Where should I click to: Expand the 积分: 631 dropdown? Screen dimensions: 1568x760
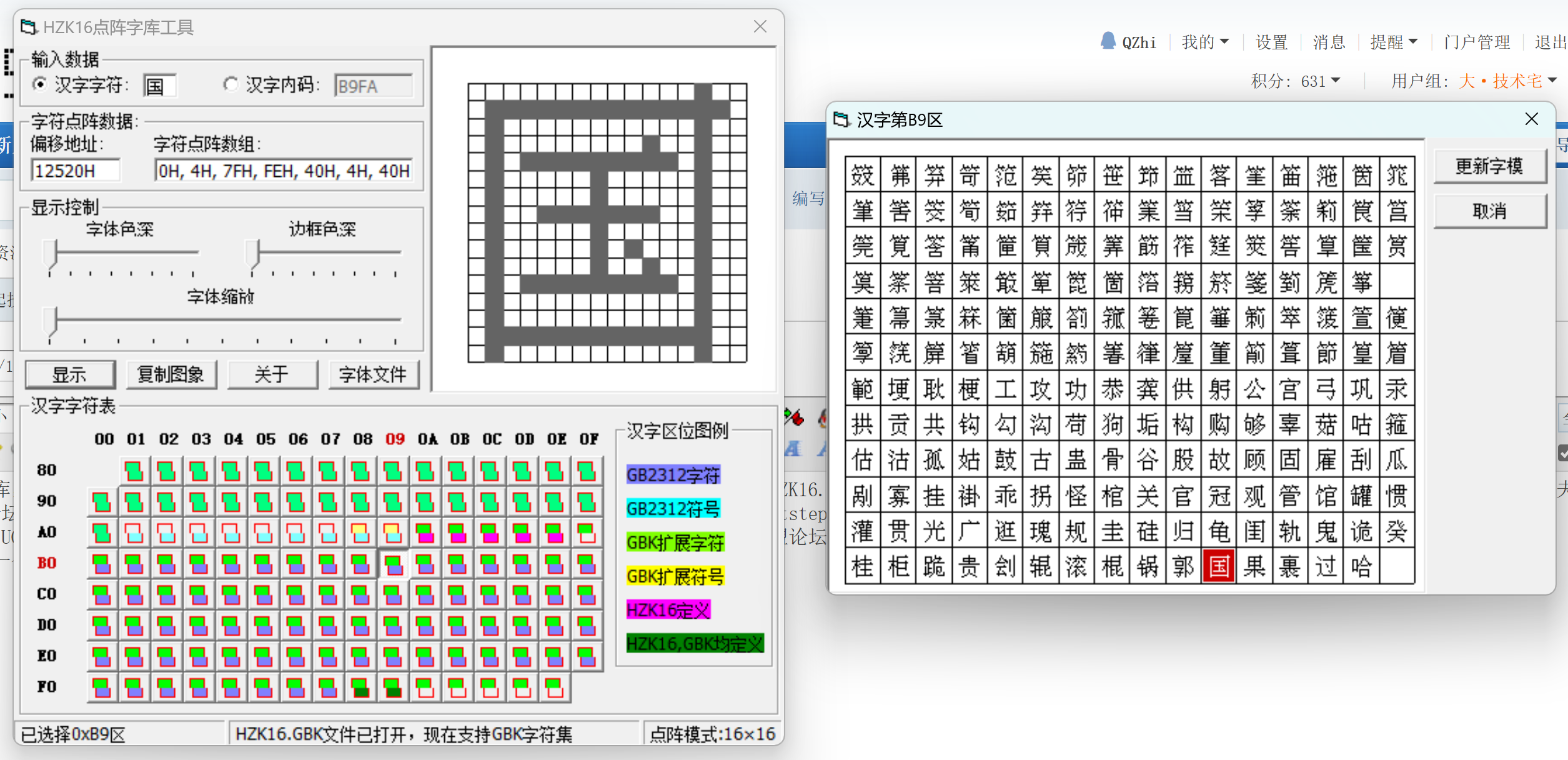pos(1295,81)
